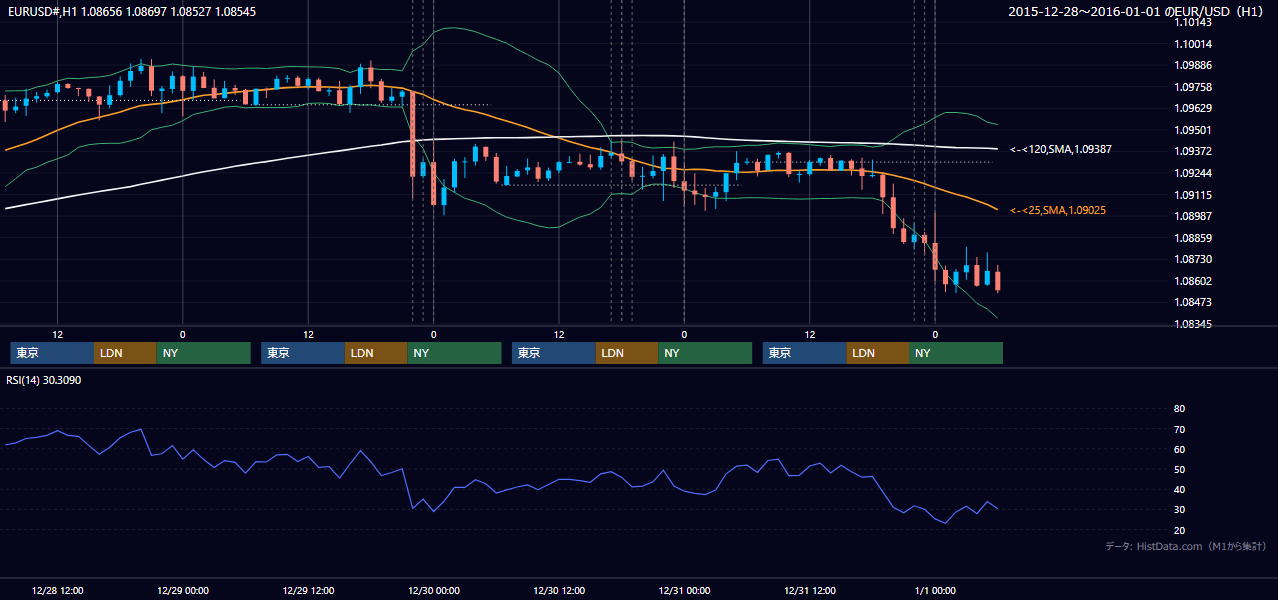
Task: Click price axis value 1.08345
Action: coord(1192,324)
